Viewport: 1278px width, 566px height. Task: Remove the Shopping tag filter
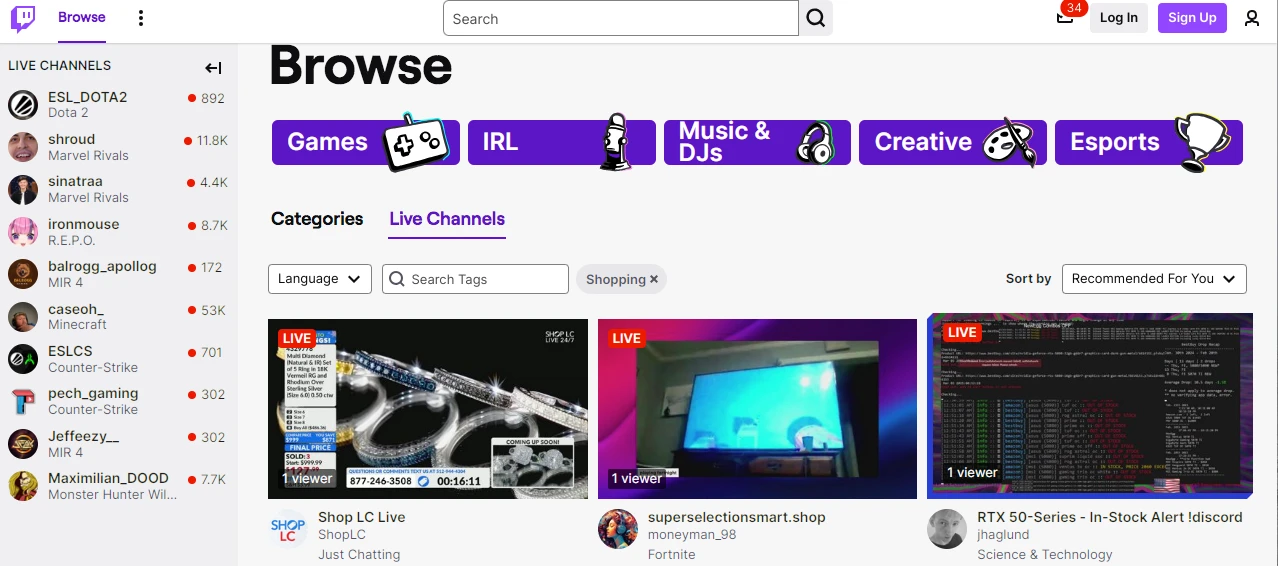pos(654,279)
